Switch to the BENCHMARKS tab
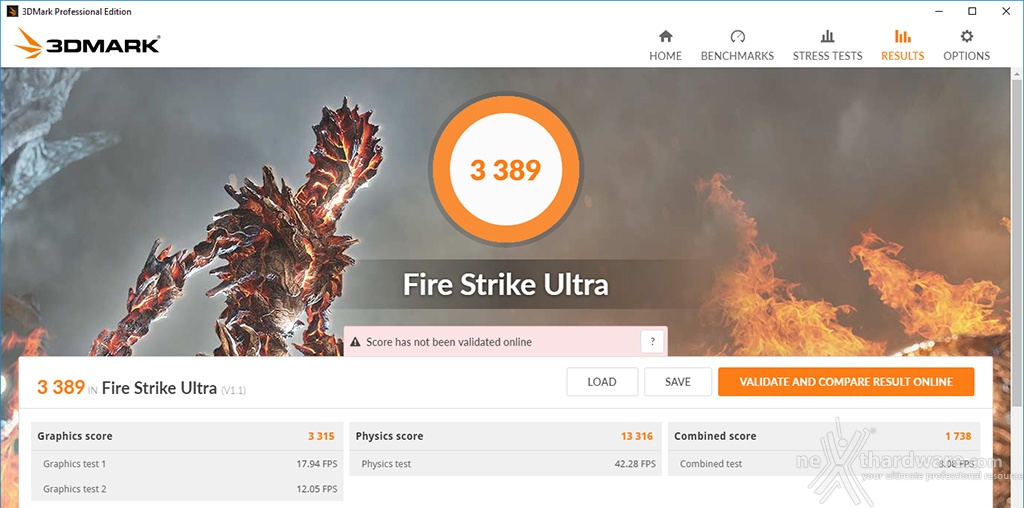The height and width of the screenshot is (508, 1024). (x=737, y=46)
